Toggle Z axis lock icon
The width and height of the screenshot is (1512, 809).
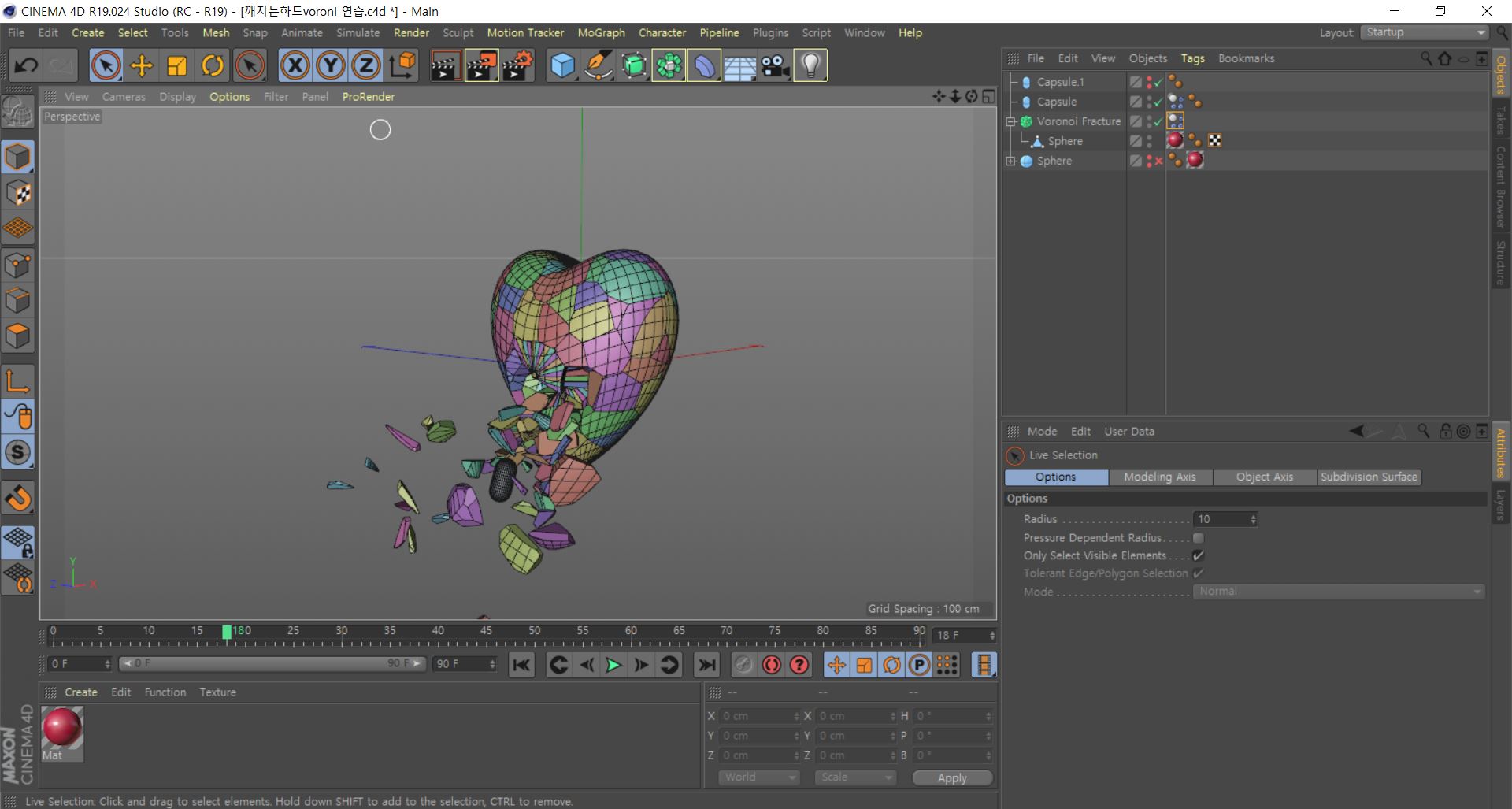click(365, 65)
